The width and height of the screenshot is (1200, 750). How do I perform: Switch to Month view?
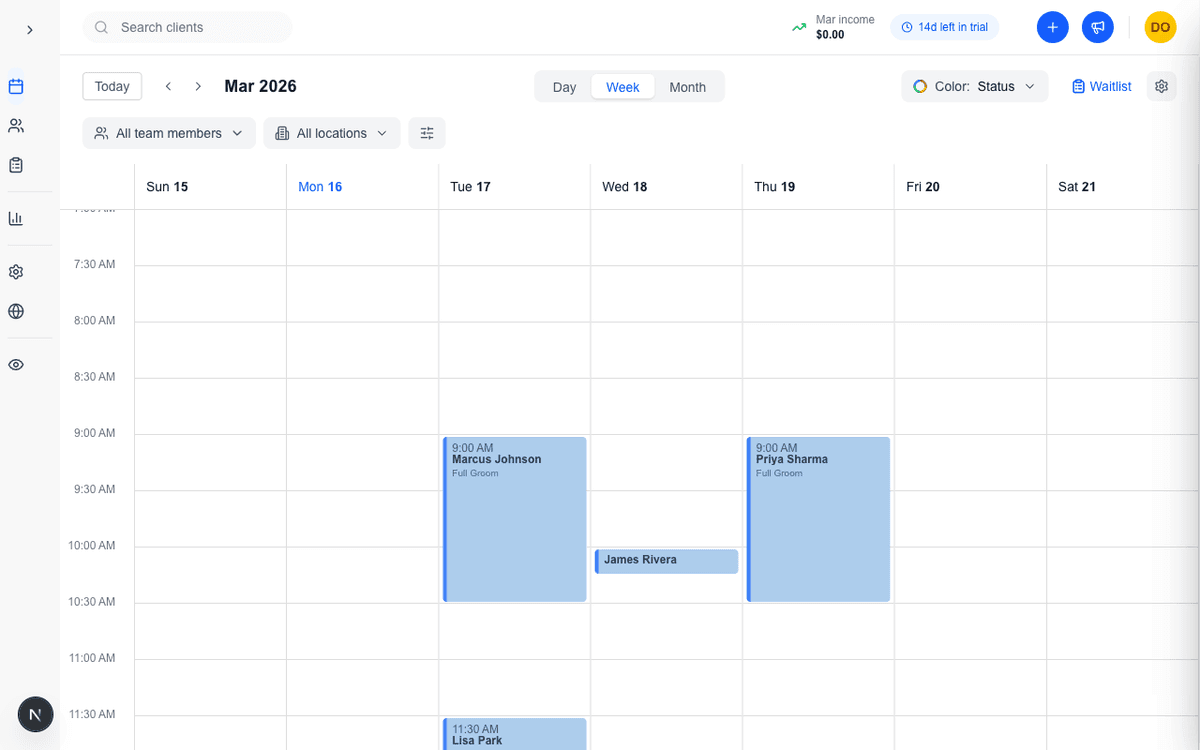tap(688, 86)
